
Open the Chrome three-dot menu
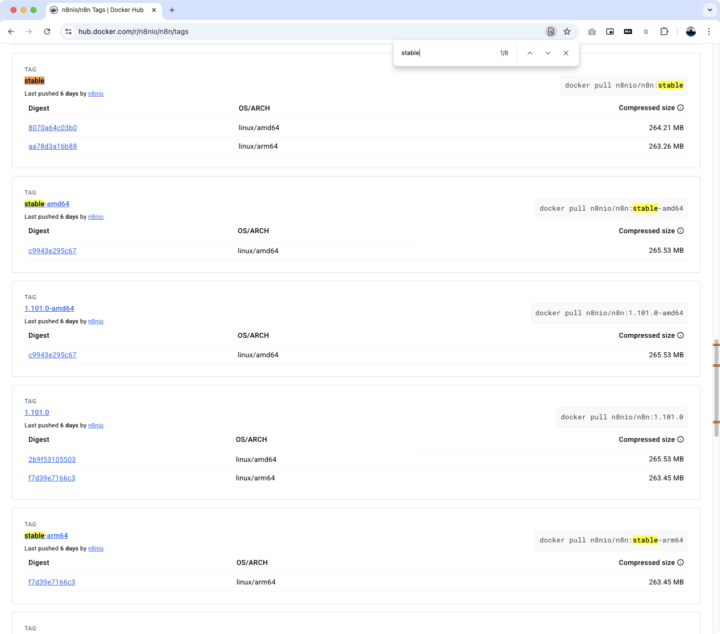[x=709, y=32]
